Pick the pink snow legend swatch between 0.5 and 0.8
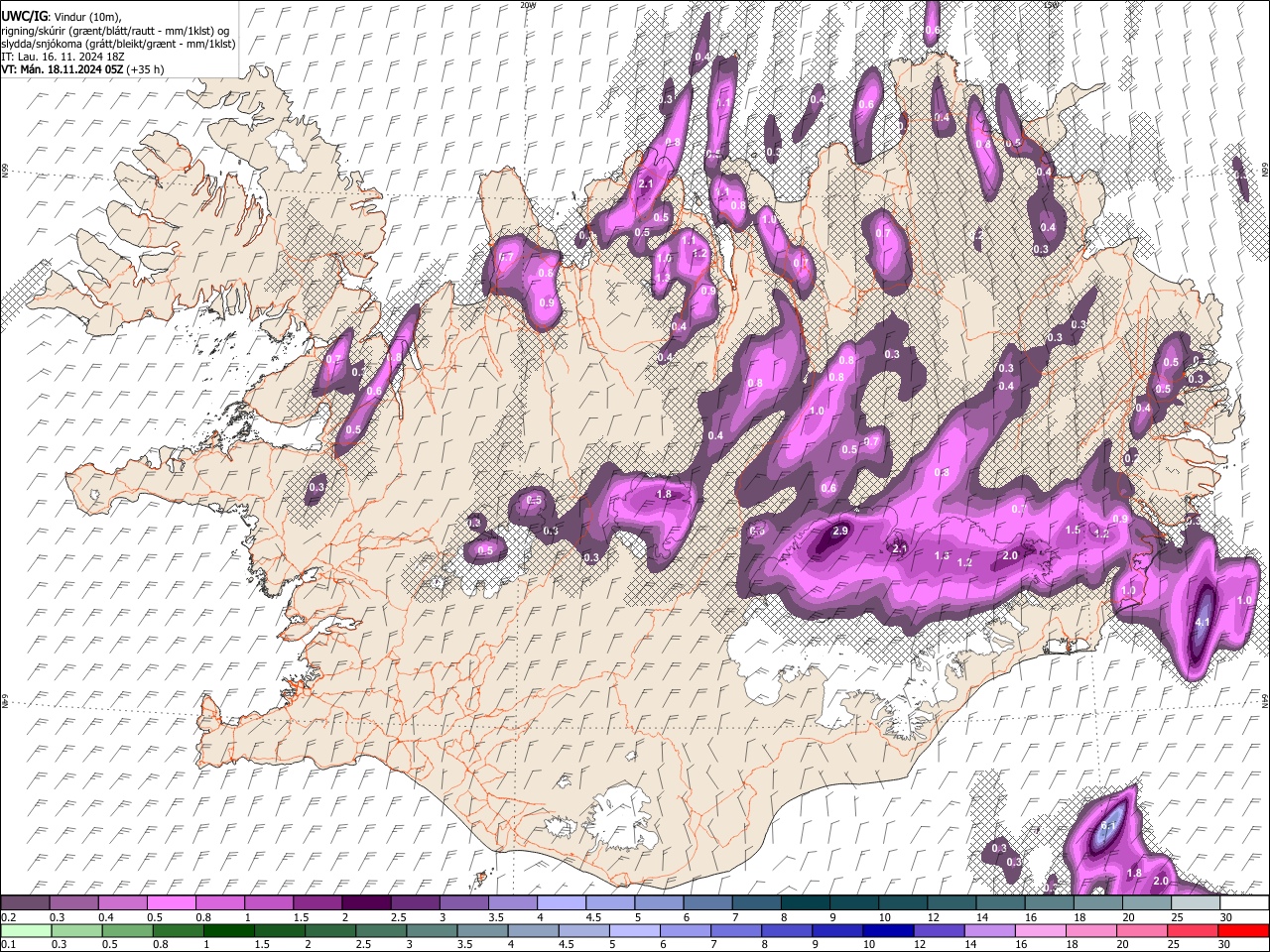The height and width of the screenshot is (952, 1270). click(x=171, y=902)
